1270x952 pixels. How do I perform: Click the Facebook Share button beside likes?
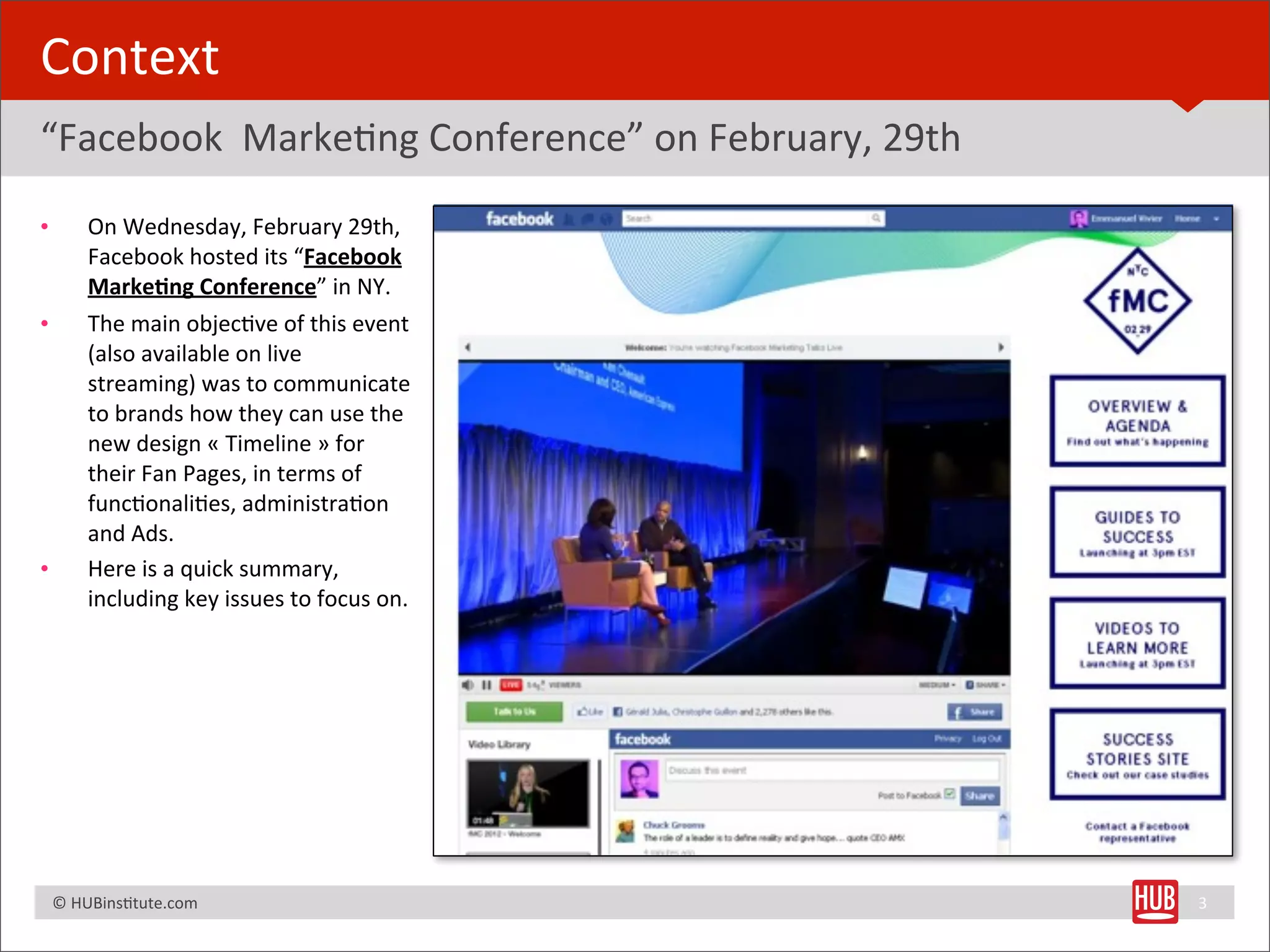tap(974, 712)
